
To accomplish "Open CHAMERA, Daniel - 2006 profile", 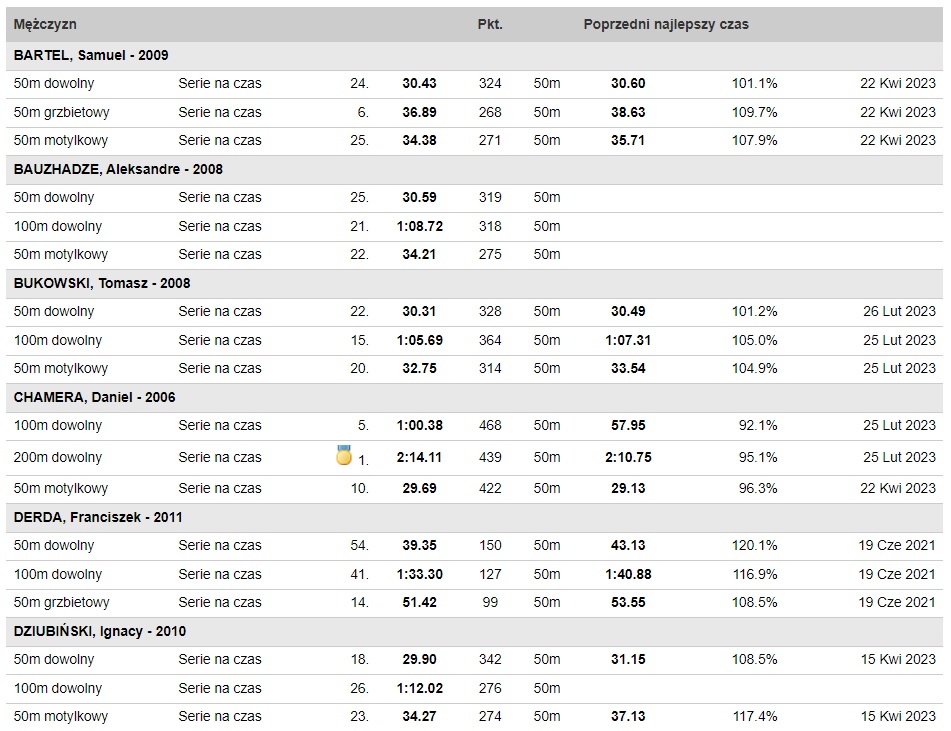I will (x=95, y=397).
